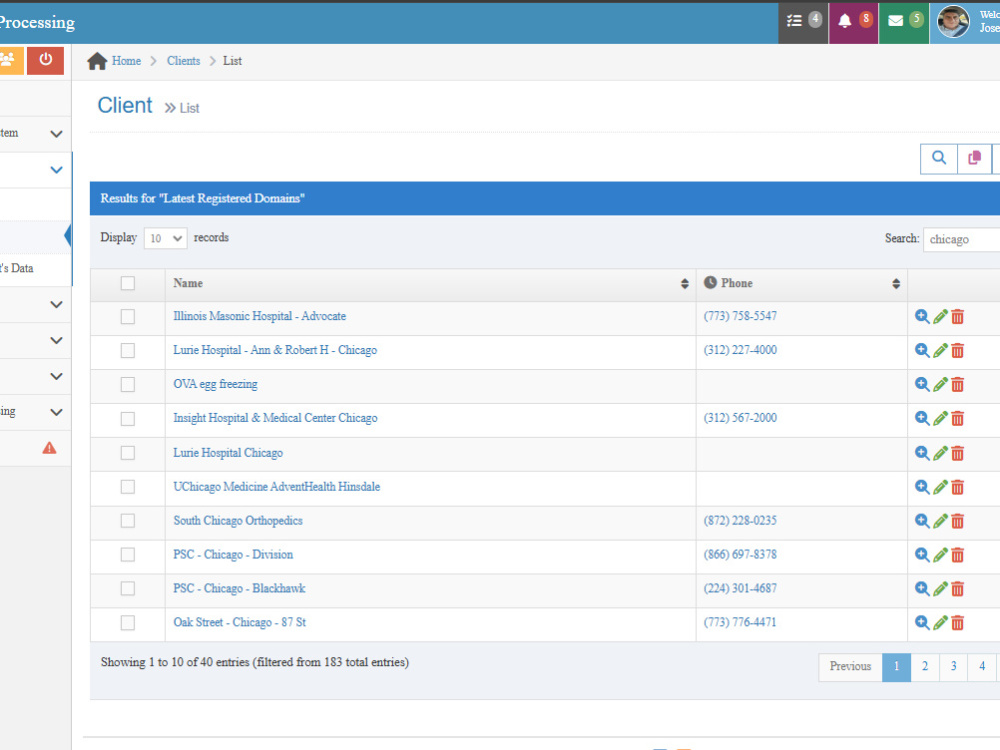Image resolution: width=1000 pixels, height=750 pixels.
Task: Check the UChicago Medicine AdventHealth Hinsdale row
Action: (x=128, y=487)
